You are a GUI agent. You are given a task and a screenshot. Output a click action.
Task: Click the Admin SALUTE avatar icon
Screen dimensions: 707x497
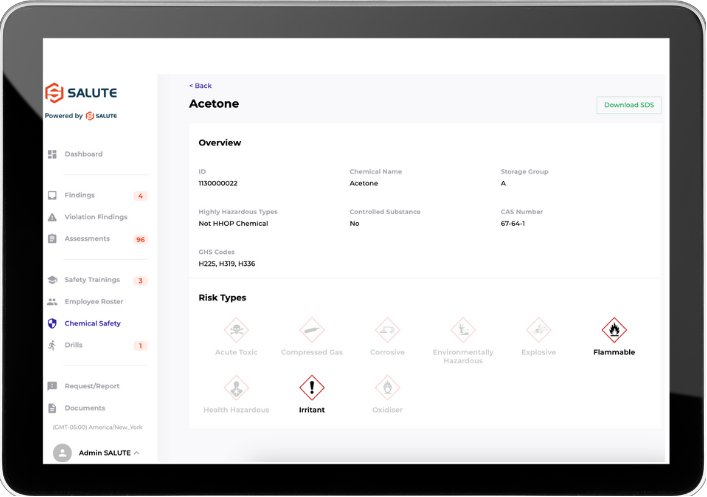coord(62,453)
